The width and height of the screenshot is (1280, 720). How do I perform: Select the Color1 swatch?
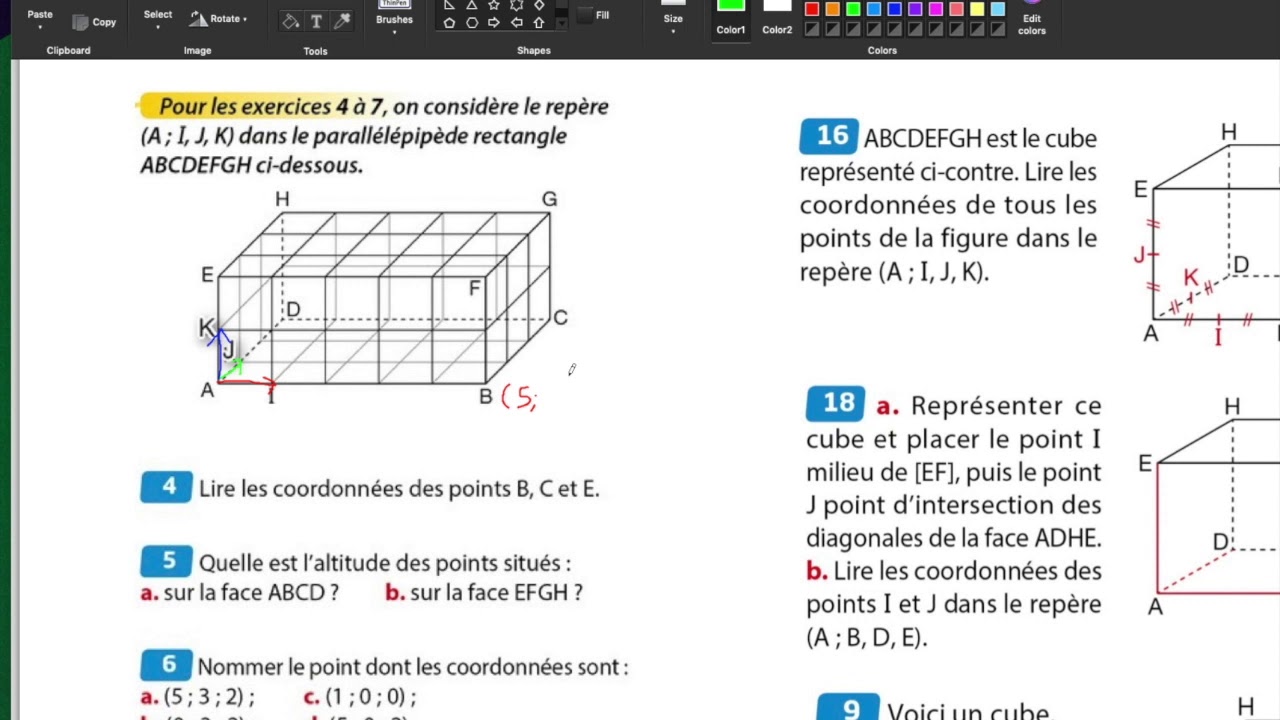(731, 18)
